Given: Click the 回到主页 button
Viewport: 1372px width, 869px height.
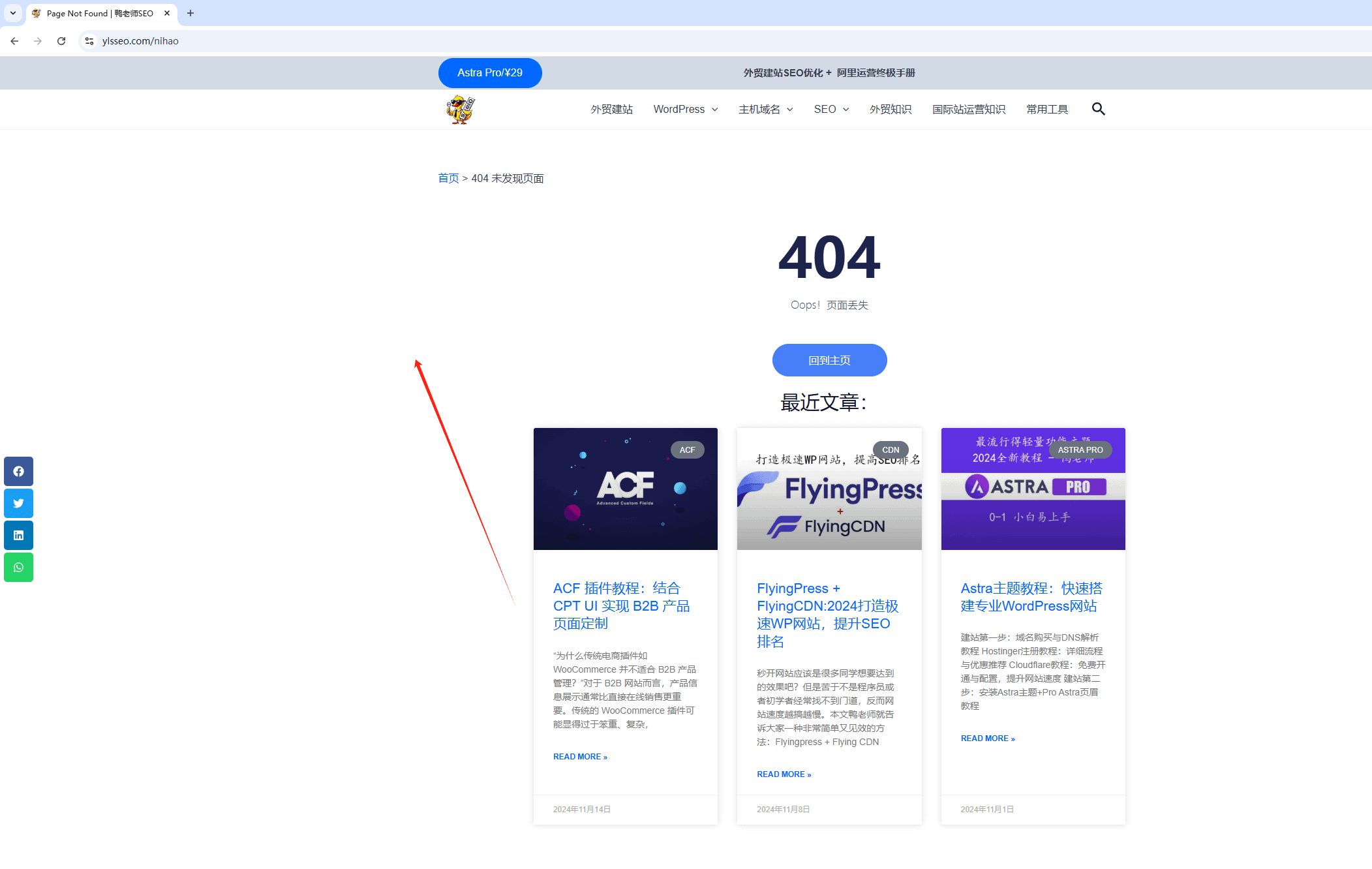Looking at the screenshot, I should click(x=829, y=359).
